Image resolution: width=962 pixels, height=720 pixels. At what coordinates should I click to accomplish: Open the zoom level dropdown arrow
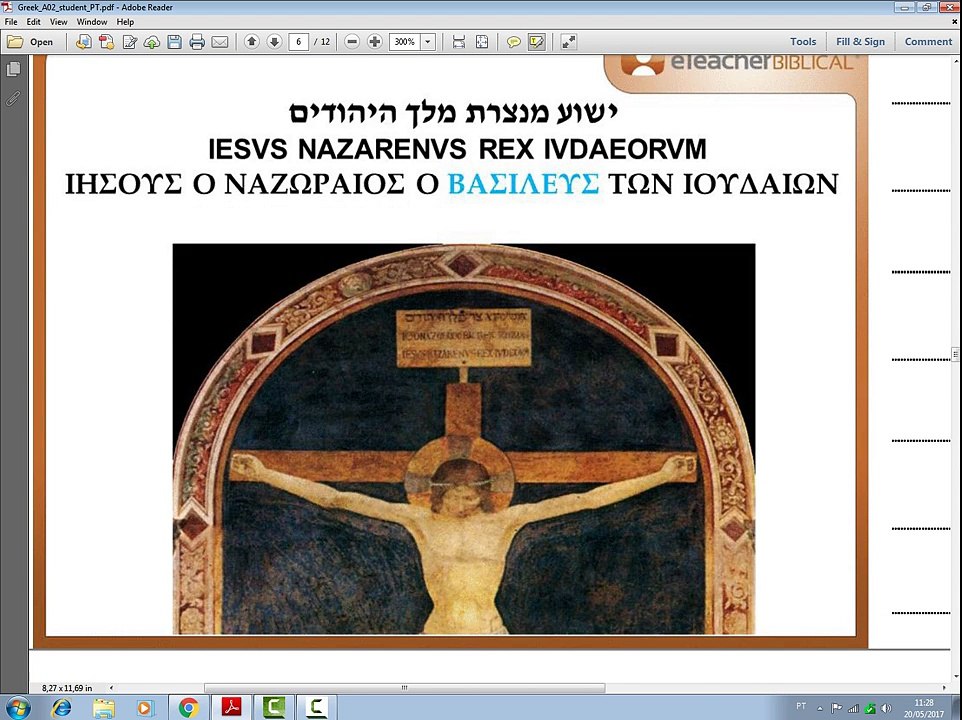[428, 42]
